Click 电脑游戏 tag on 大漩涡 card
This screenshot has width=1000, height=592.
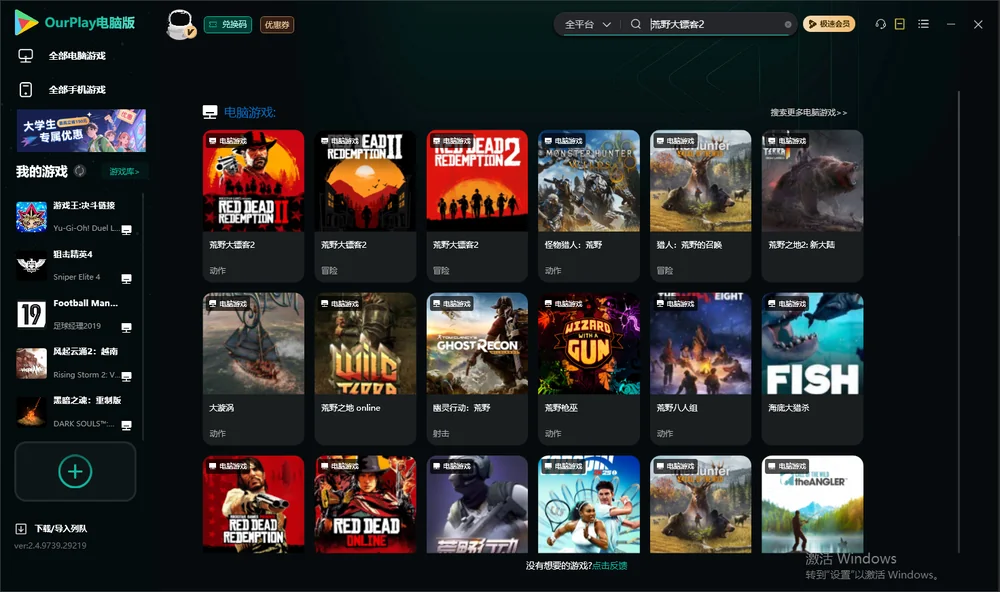pyautogui.click(x=228, y=304)
